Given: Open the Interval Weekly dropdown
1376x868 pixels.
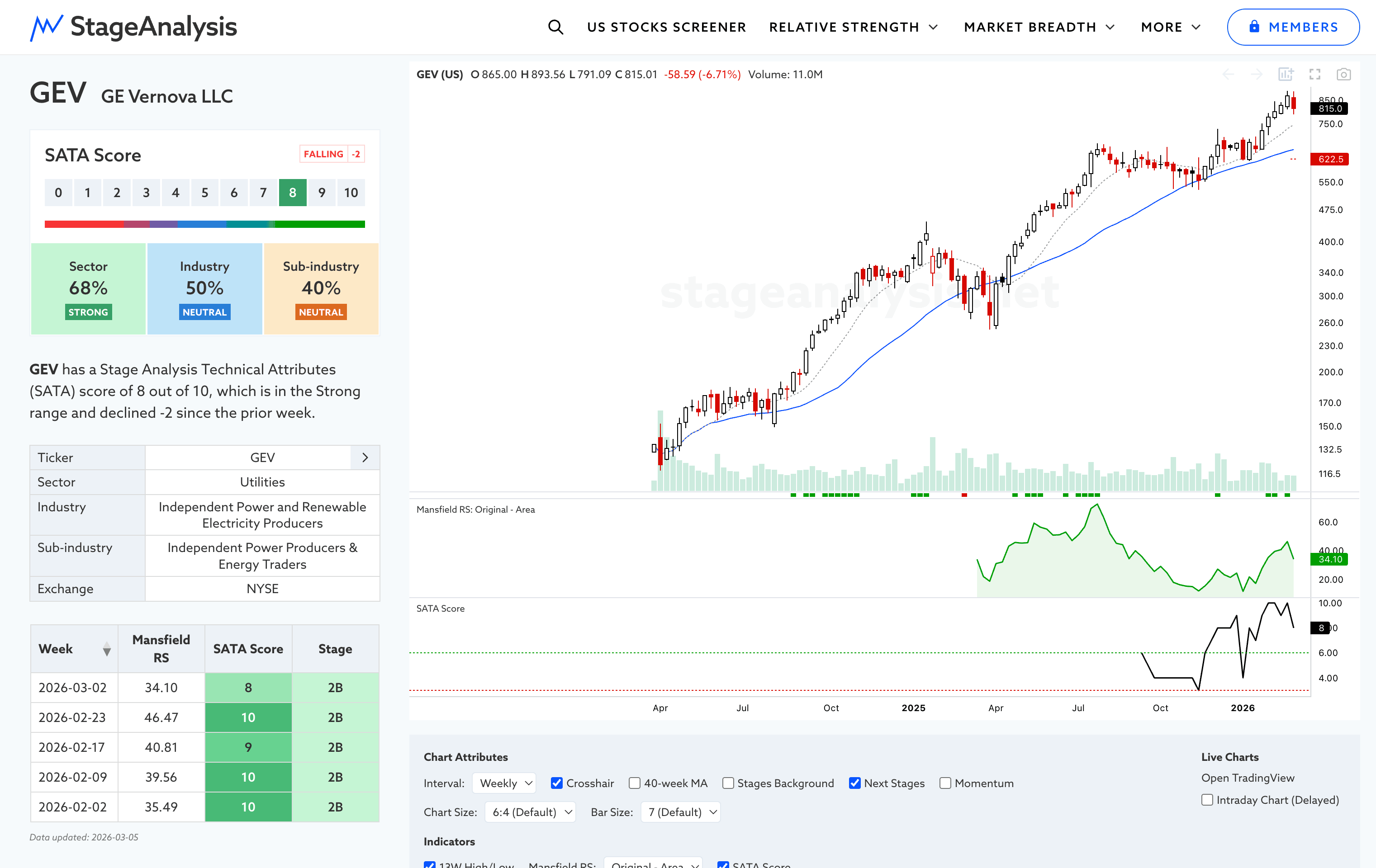Looking at the screenshot, I should (x=504, y=783).
